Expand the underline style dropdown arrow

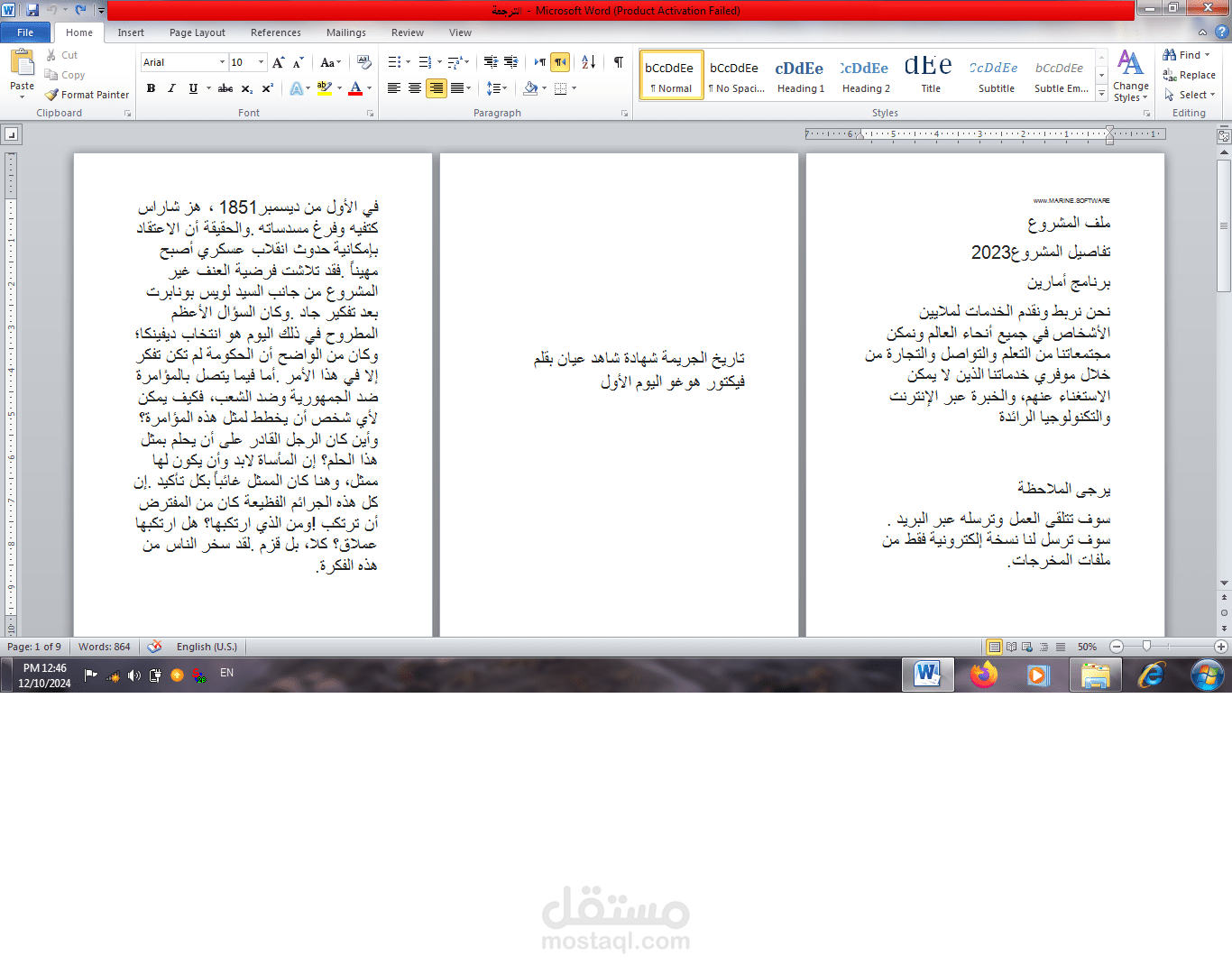pos(208,88)
